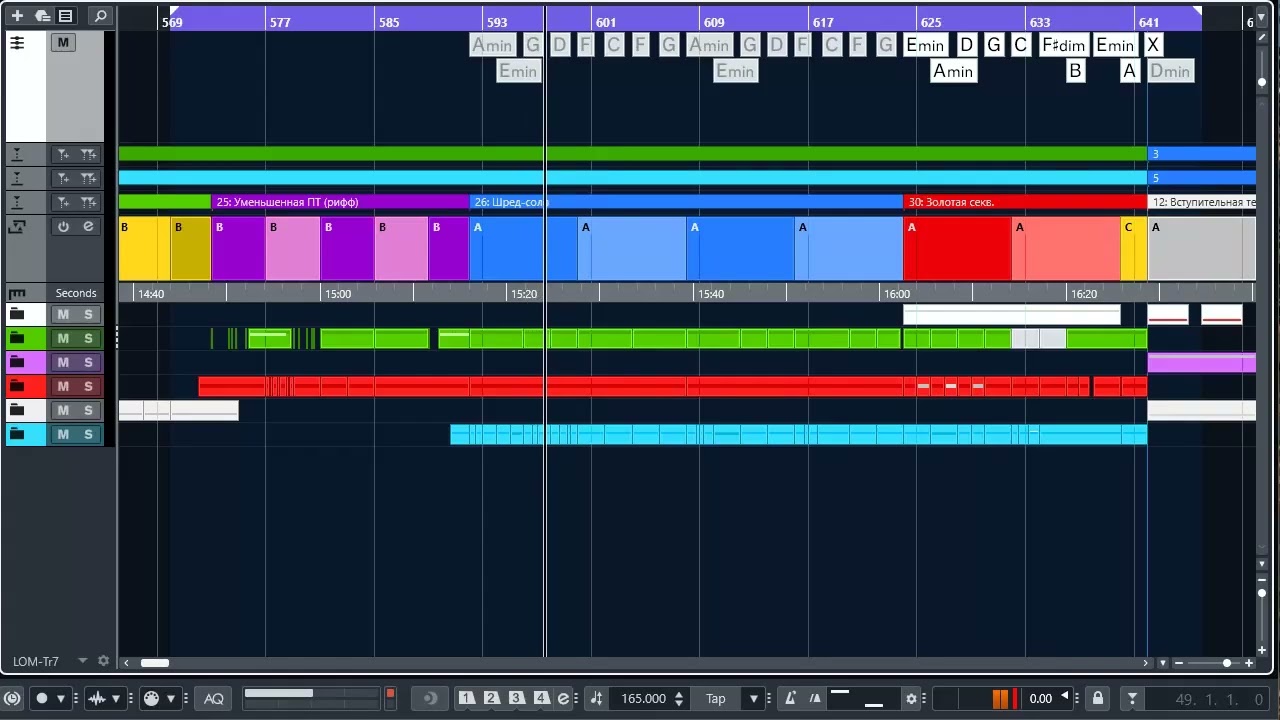Select the Amin chord event near bar 593
Viewport: 1280px width, 720px height.
492,44
